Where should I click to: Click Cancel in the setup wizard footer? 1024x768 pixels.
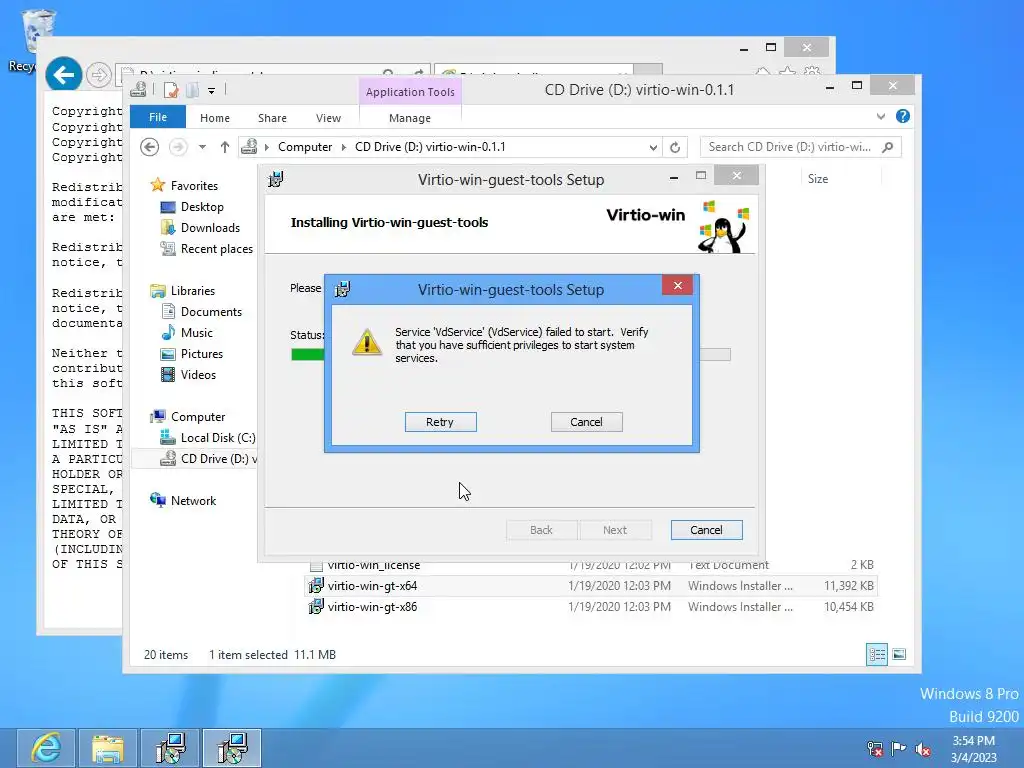point(706,530)
